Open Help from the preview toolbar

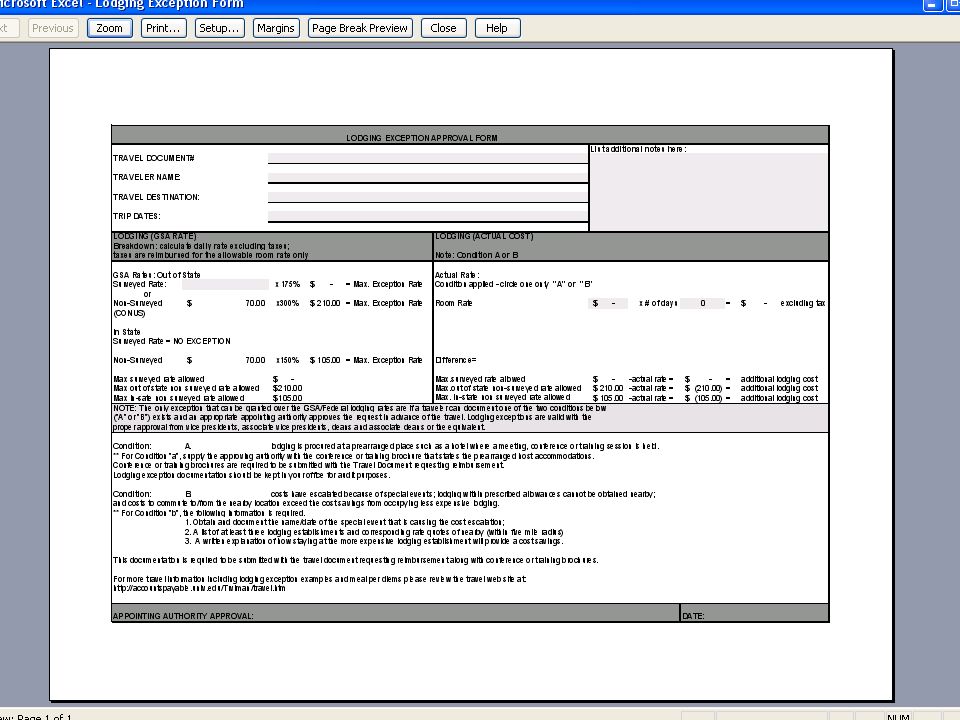click(497, 28)
